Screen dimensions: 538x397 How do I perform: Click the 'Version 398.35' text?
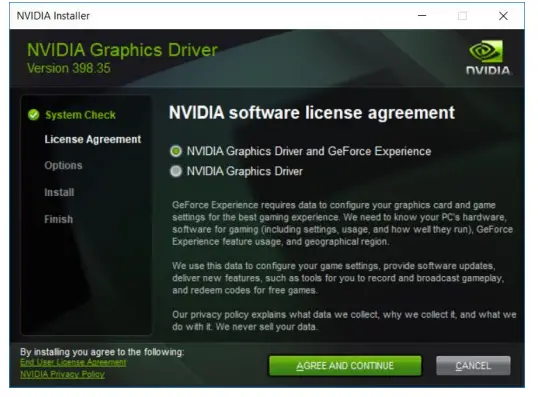click(69, 68)
